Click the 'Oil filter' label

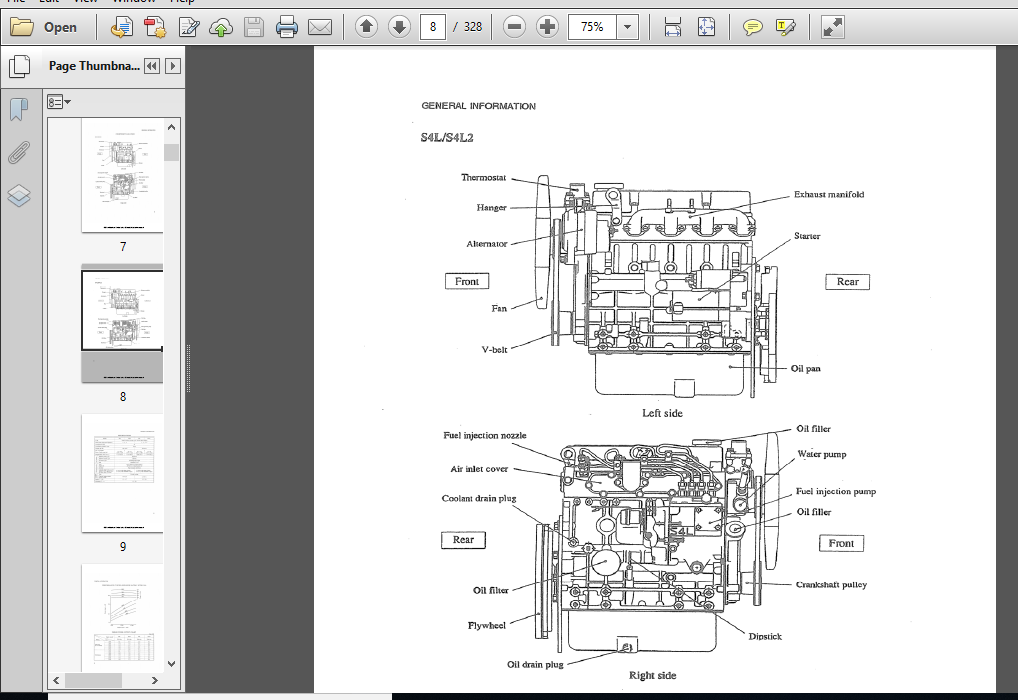[x=490, y=590]
